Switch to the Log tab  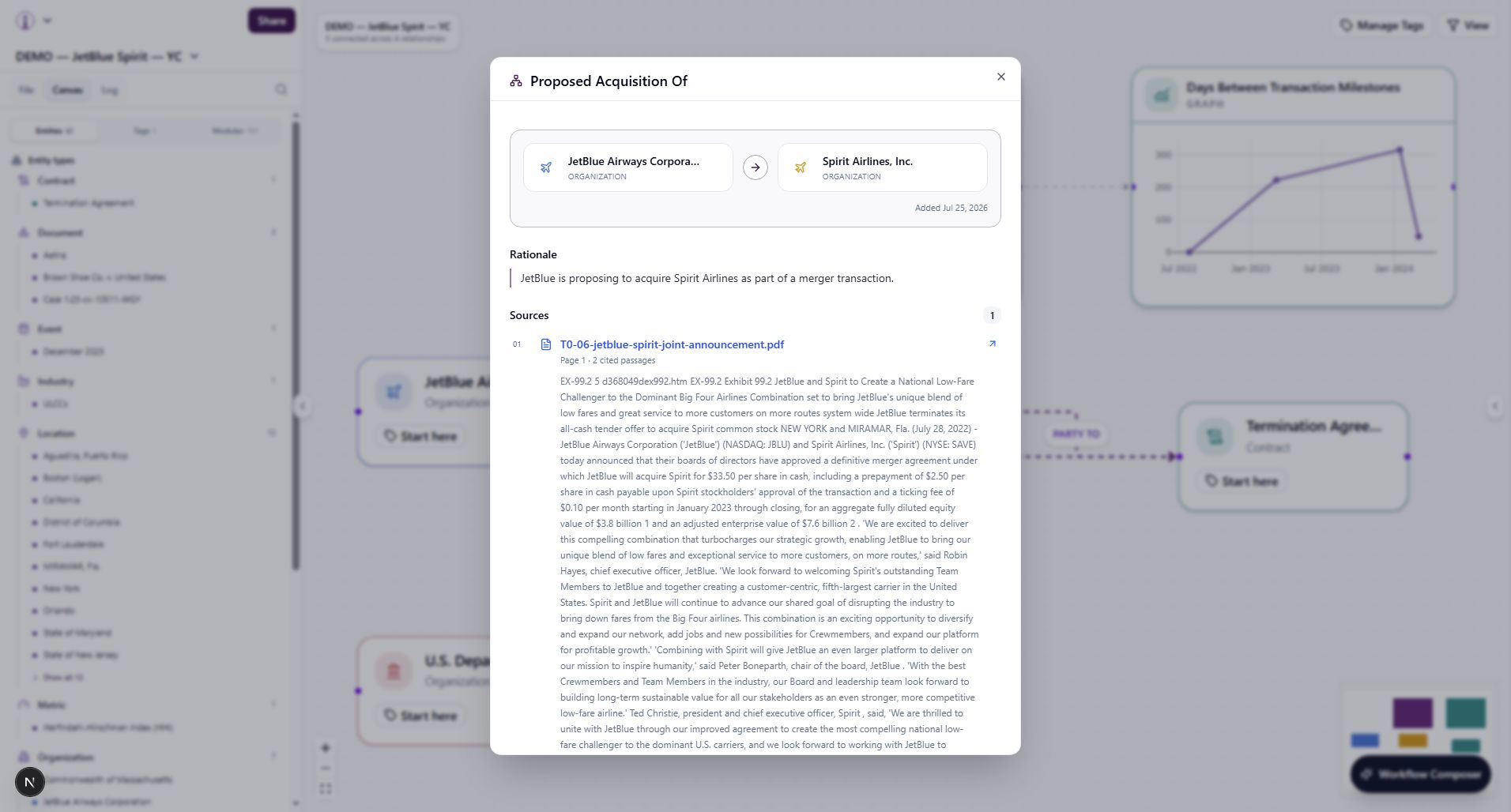pyautogui.click(x=109, y=90)
